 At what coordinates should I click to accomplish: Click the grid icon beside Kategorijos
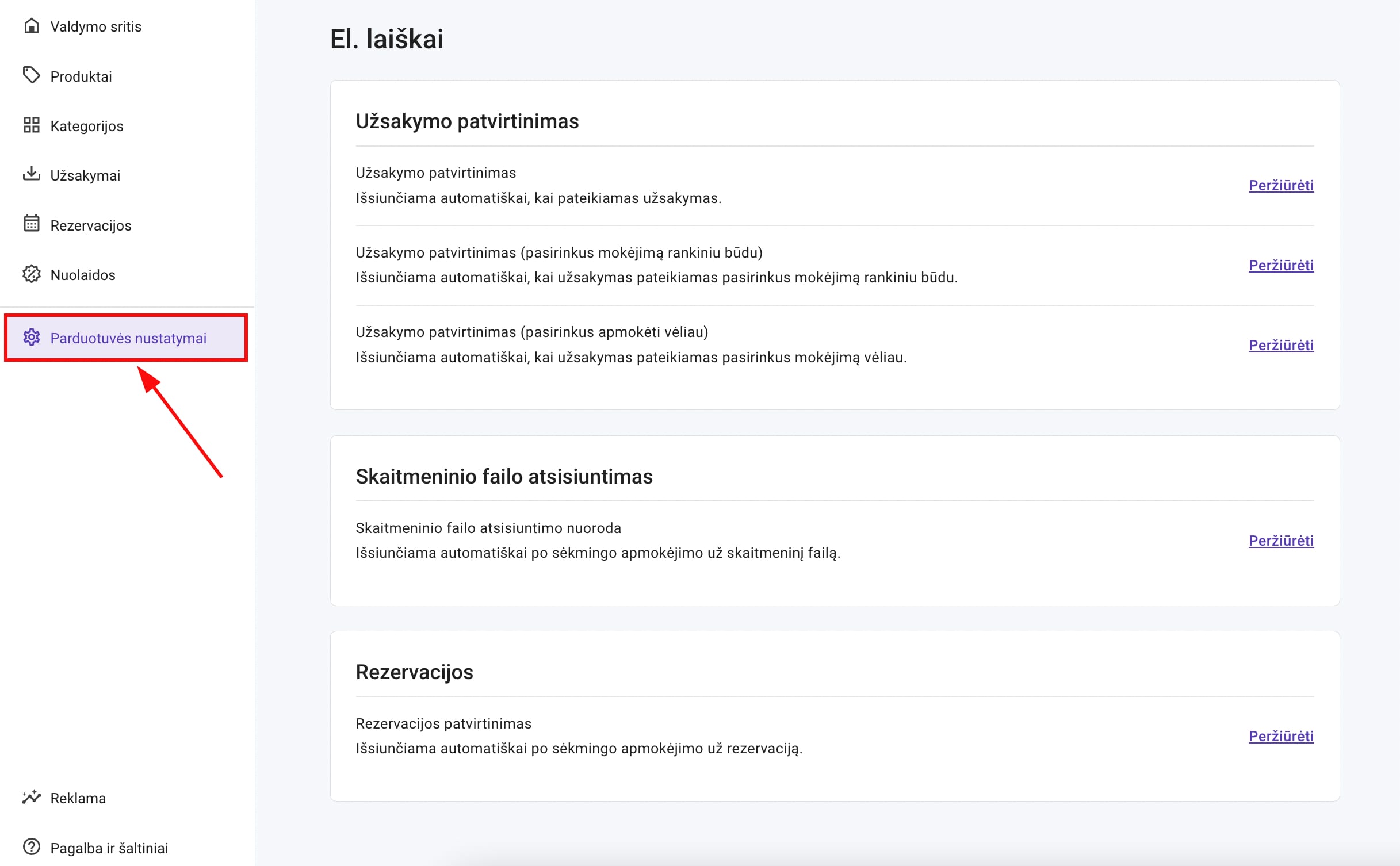coord(32,125)
